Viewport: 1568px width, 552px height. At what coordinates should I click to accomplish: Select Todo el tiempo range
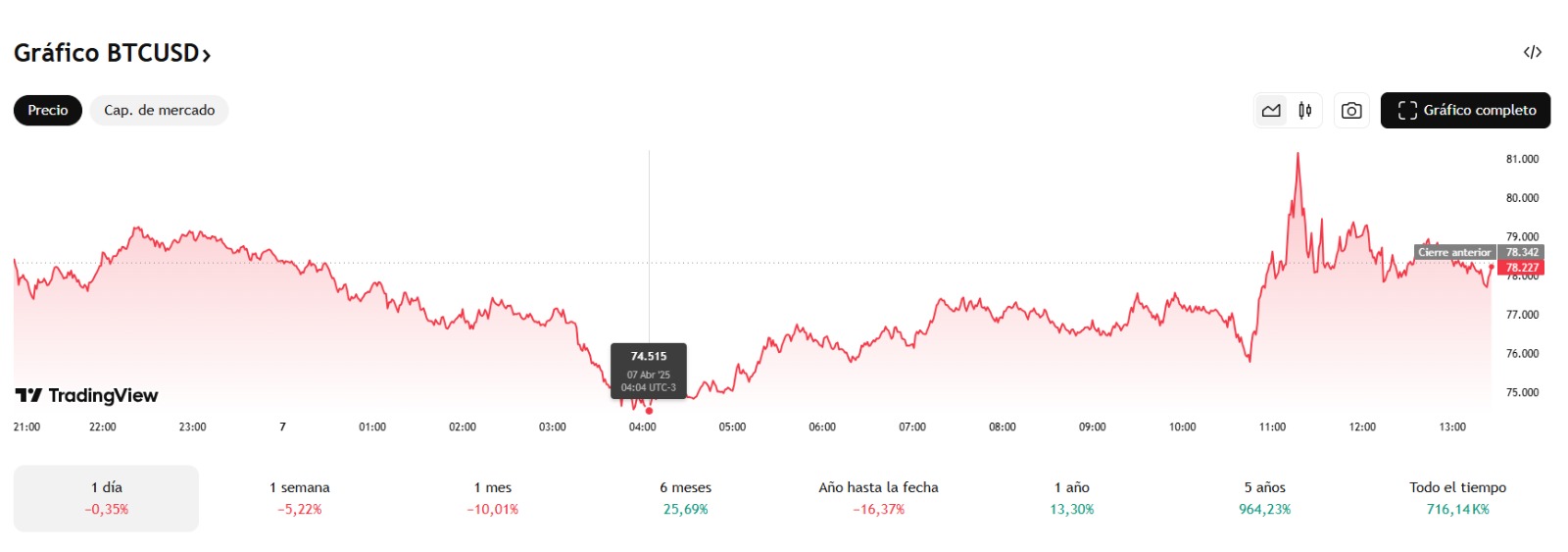1457,498
